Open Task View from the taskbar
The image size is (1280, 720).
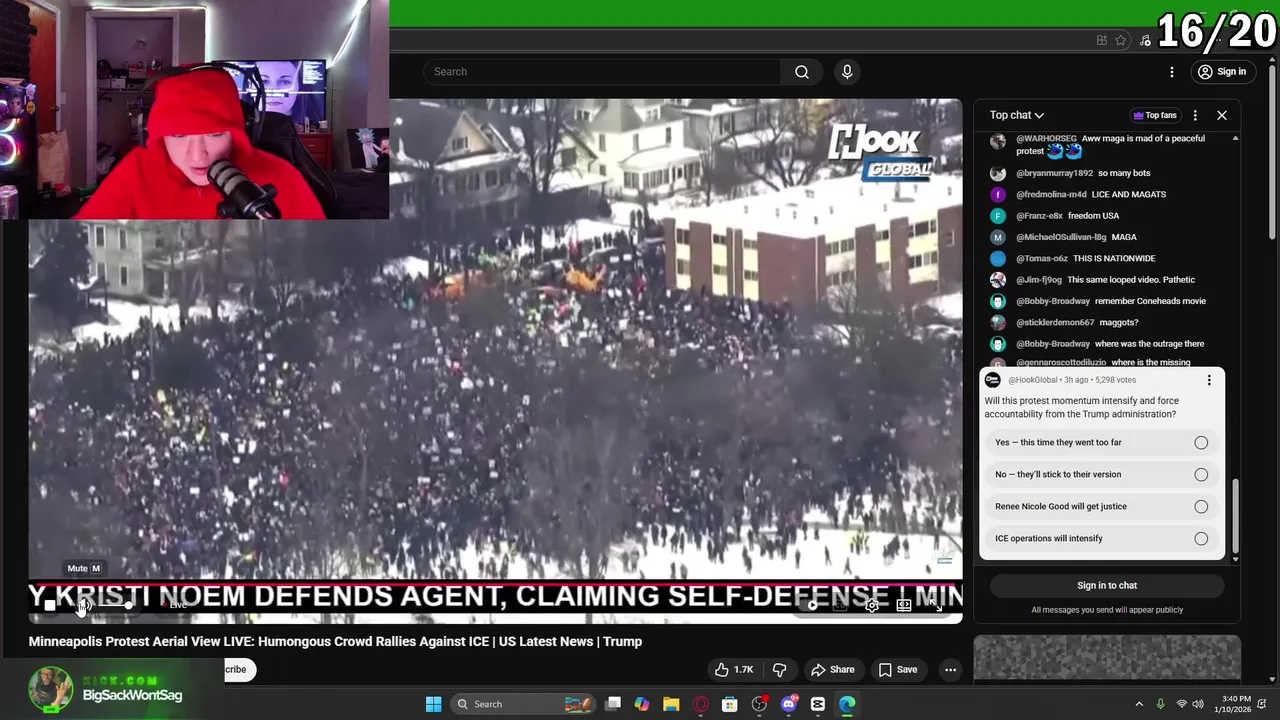613,704
